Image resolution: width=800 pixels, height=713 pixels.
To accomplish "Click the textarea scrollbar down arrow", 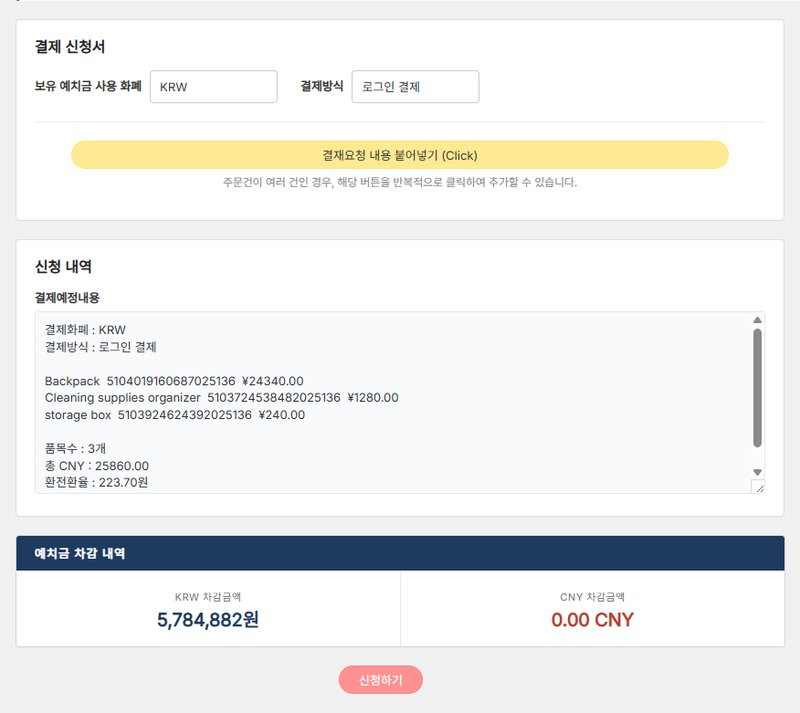I will 757,472.
